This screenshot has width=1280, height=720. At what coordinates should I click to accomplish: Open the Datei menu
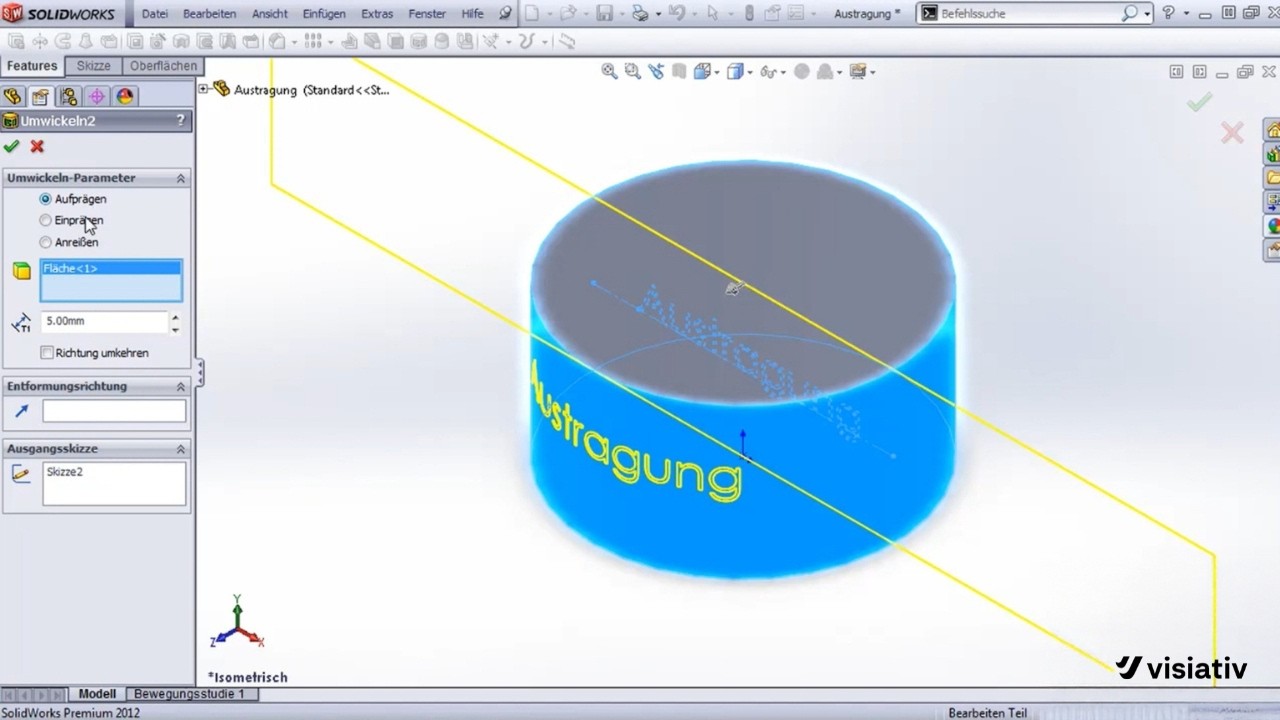click(155, 14)
